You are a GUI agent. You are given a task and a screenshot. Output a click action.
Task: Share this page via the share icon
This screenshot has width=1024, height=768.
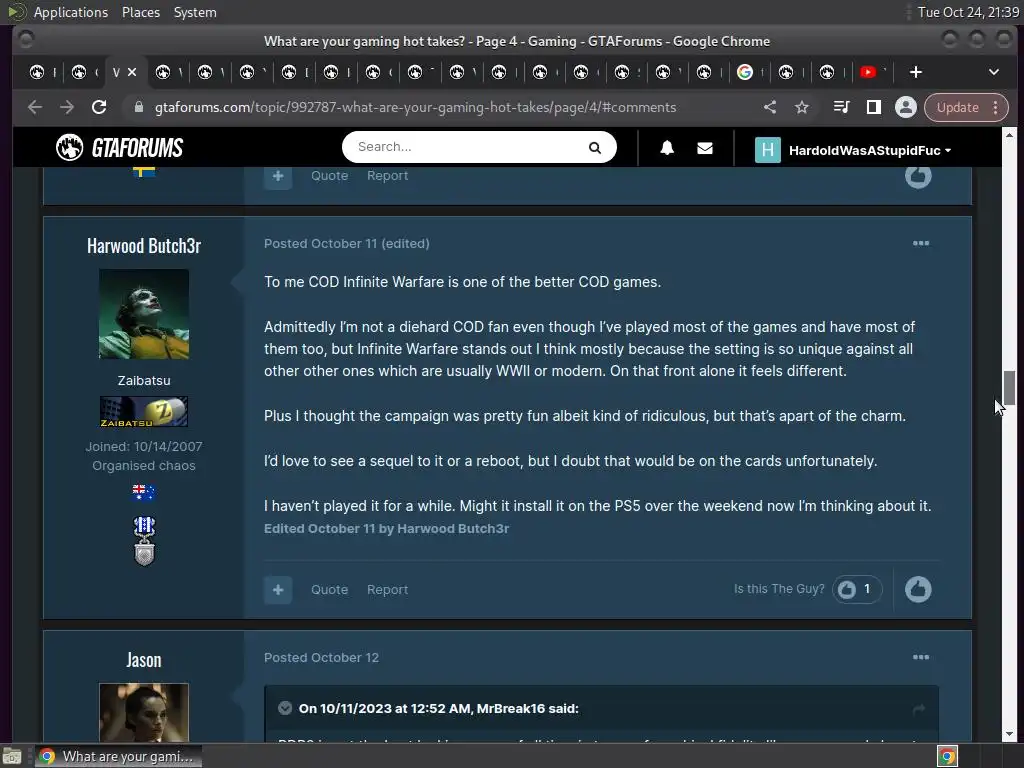pyautogui.click(x=770, y=107)
